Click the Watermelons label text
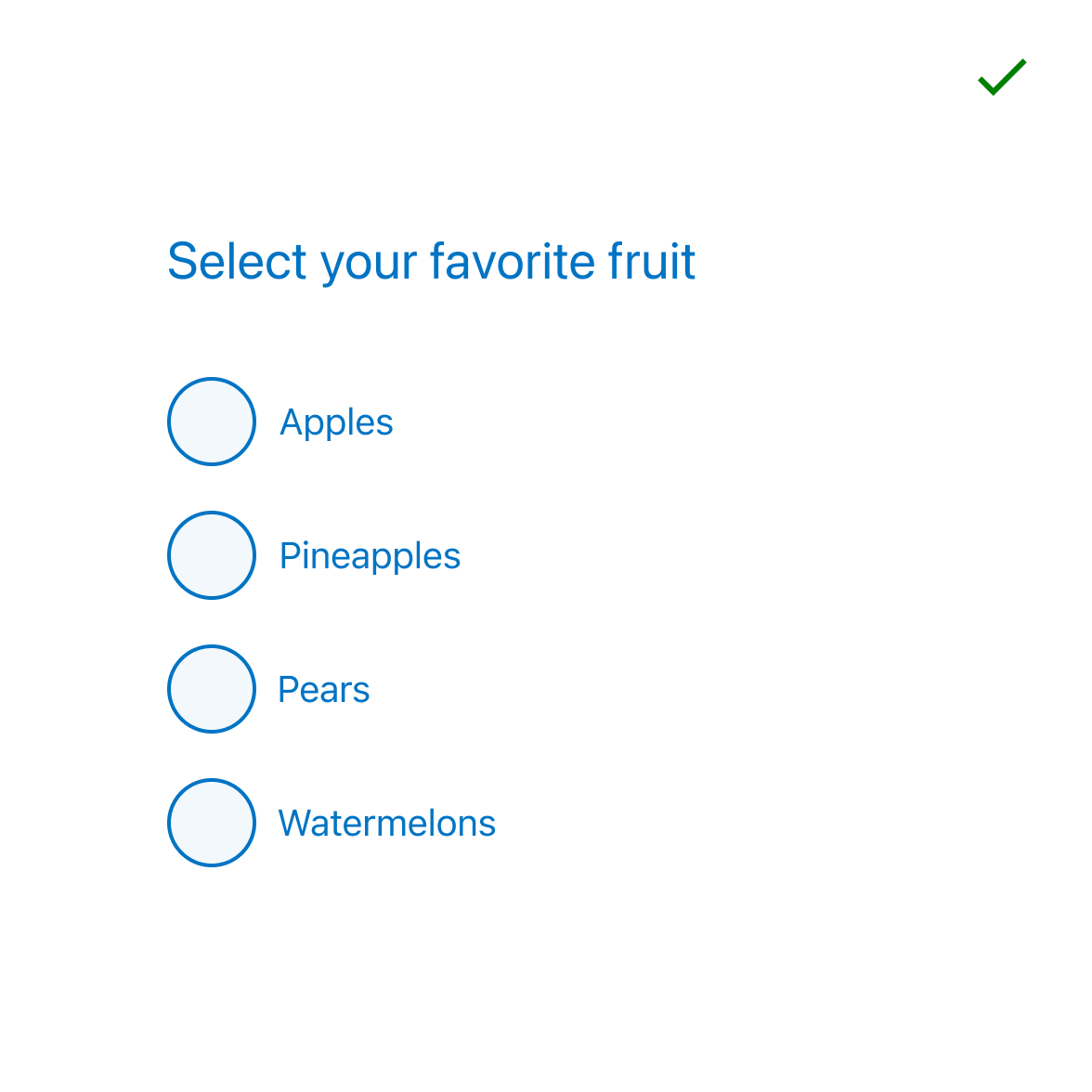This screenshot has height=1092, width=1092. click(x=386, y=823)
